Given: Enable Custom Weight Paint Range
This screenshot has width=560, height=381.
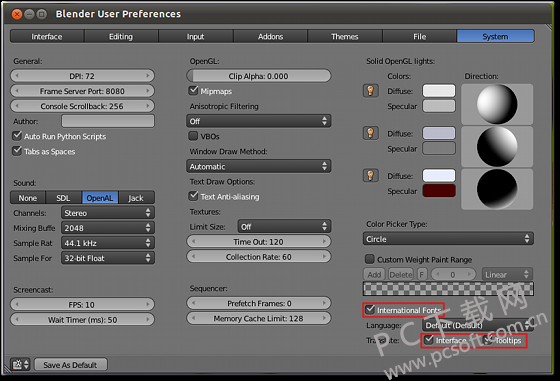Looking at the screenshot, I should tap(370, 259).
